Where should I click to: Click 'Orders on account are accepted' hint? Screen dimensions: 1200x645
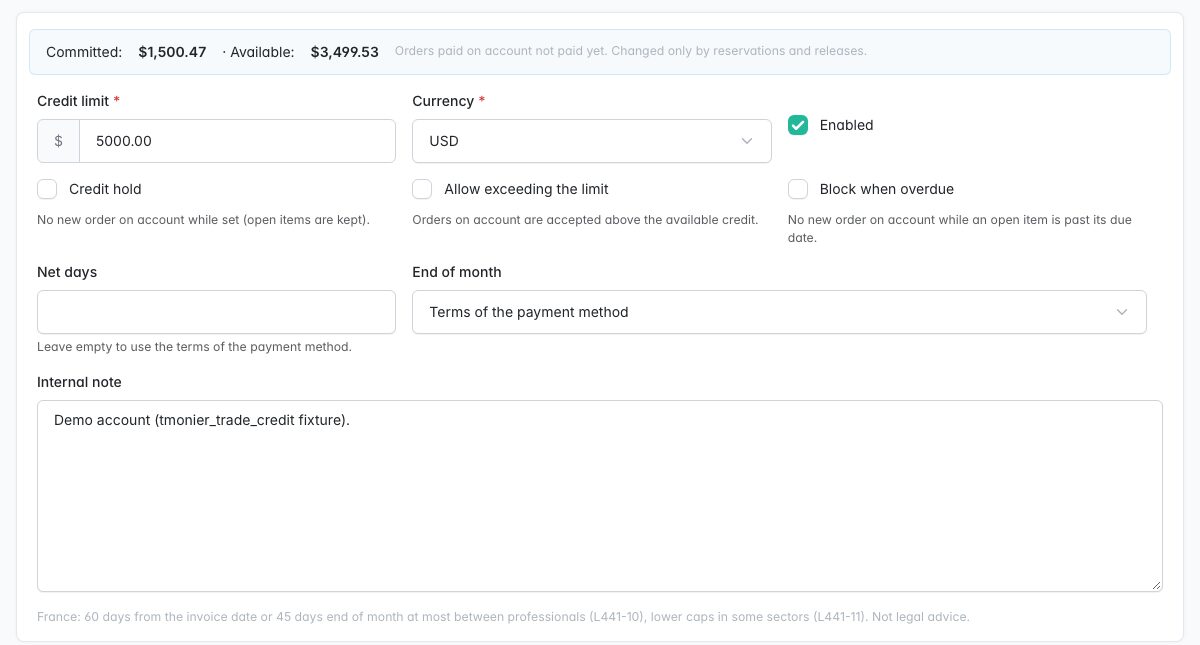(585, 219)
